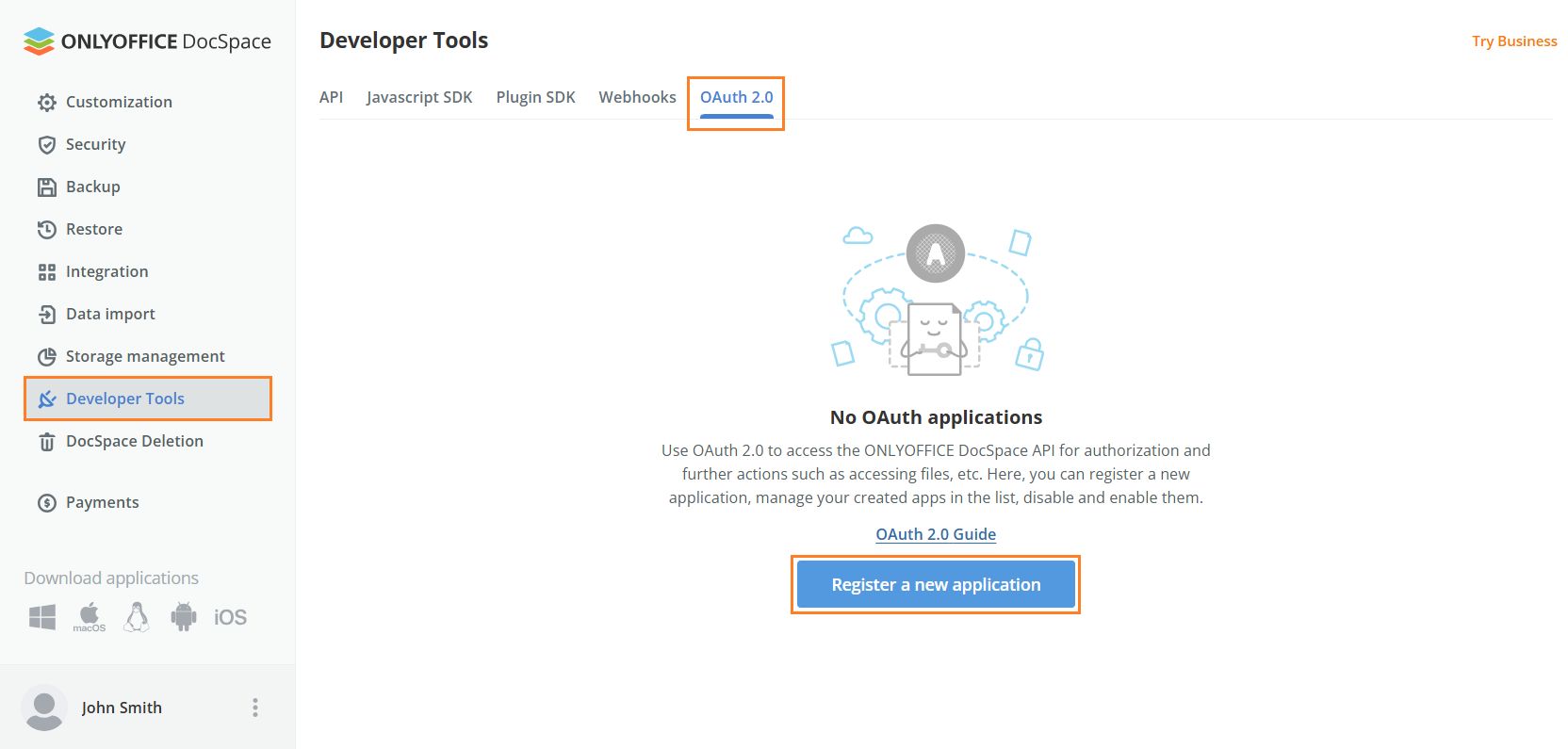Click the ONLYOFFICE DocSpace logo
1568x749 pixels.
tap(147, 41)
